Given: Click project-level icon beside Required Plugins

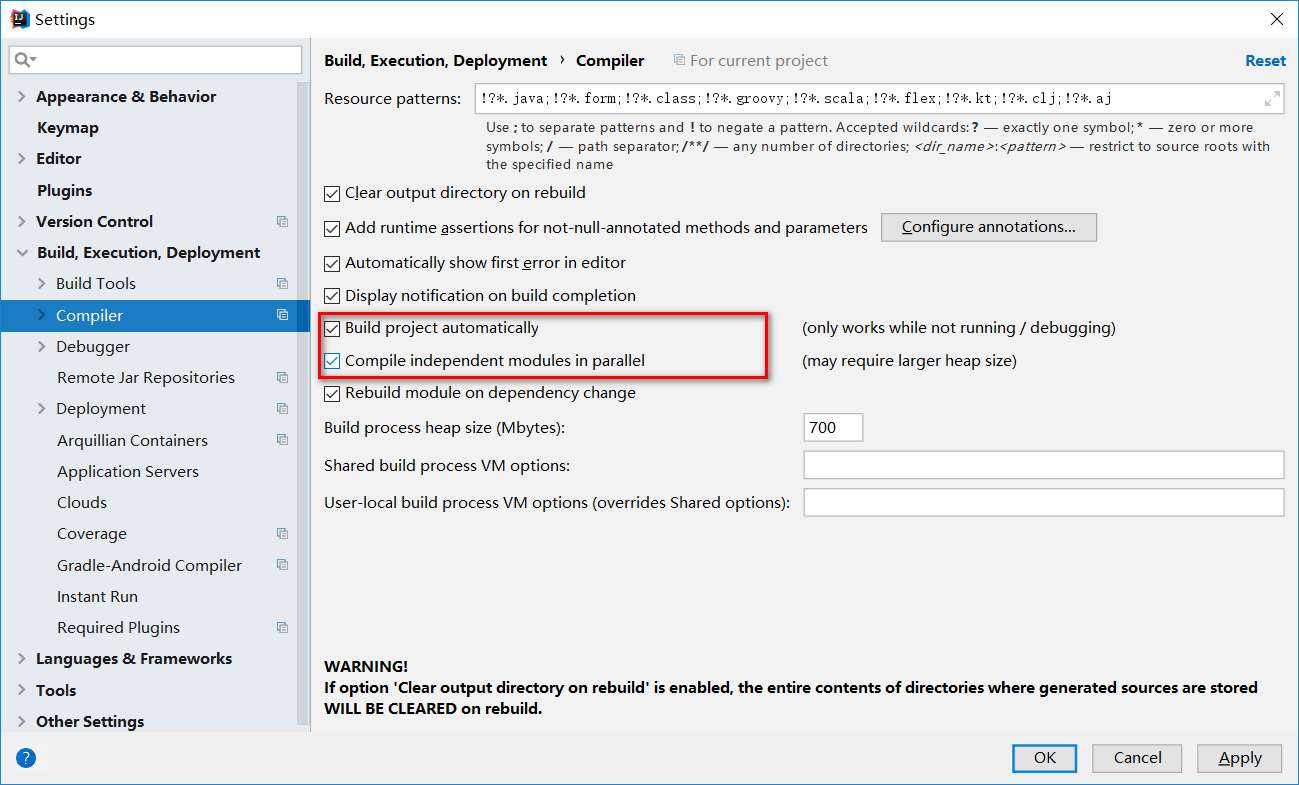Looking at the screenshot, I should coord(282,628).
